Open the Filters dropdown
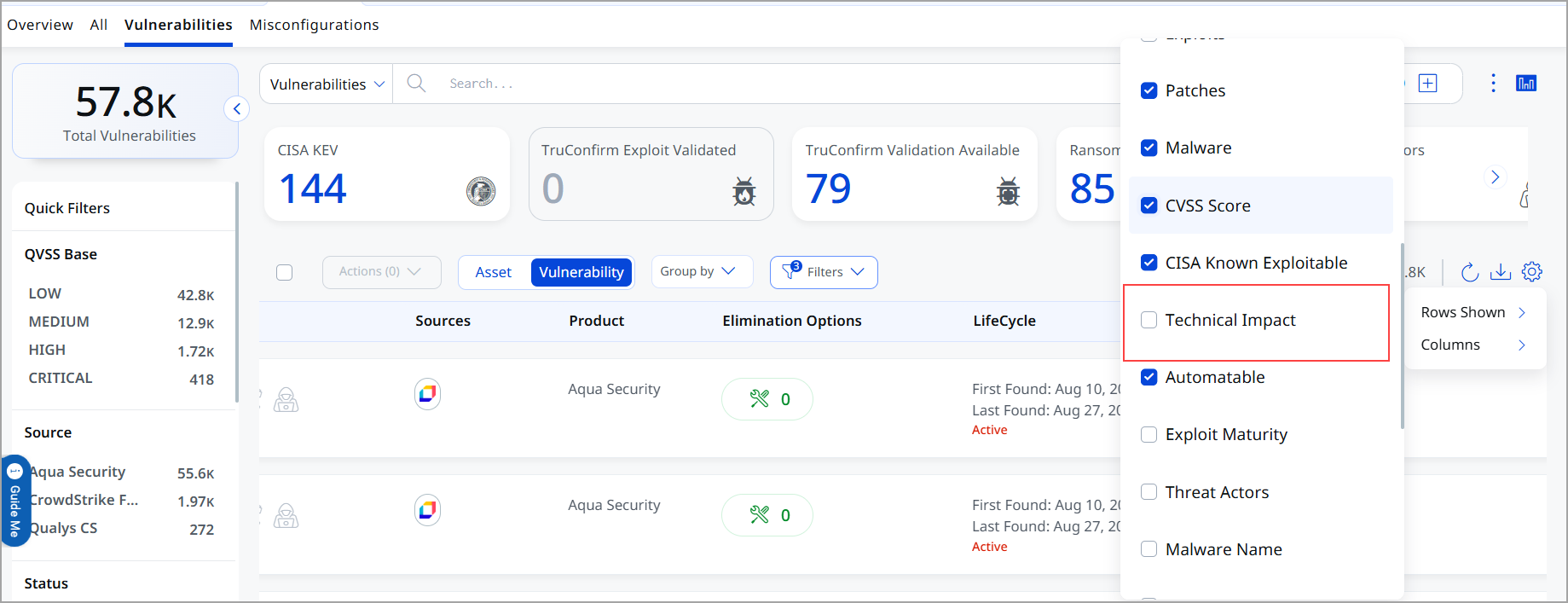Image resolution: width=1568 pixels, height=603 pixels. point(824,272)
